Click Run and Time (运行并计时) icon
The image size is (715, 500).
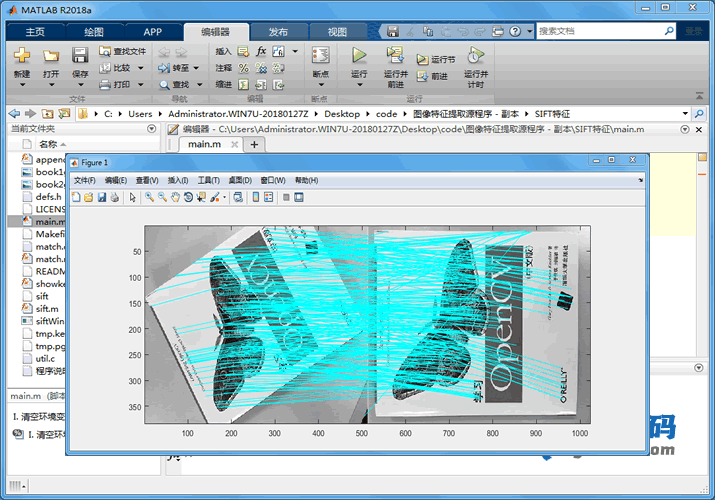pyautogui.click(x=475, y=55)
